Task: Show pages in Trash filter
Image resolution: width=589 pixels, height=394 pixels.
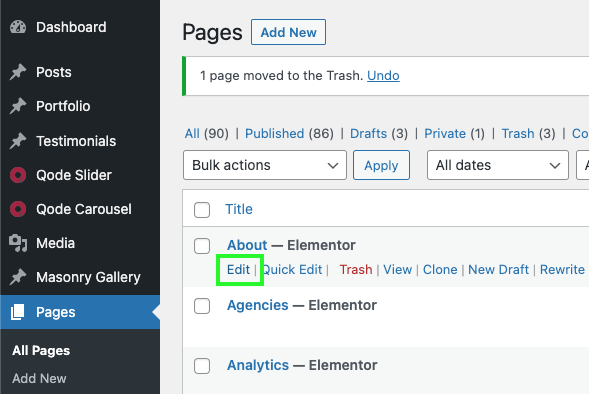Action: coord(518,134)
